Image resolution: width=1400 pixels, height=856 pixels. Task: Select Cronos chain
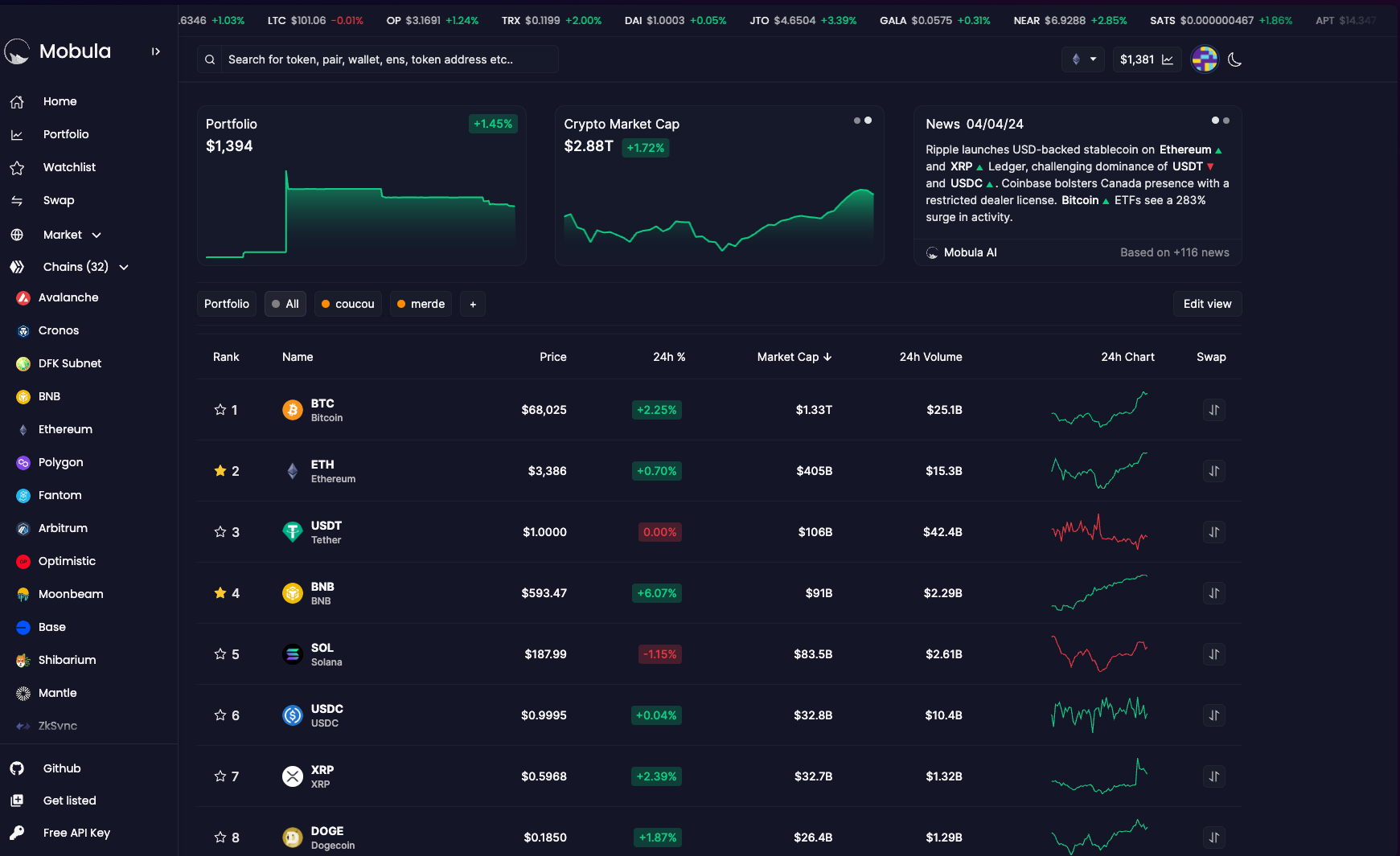pos(59,330)
